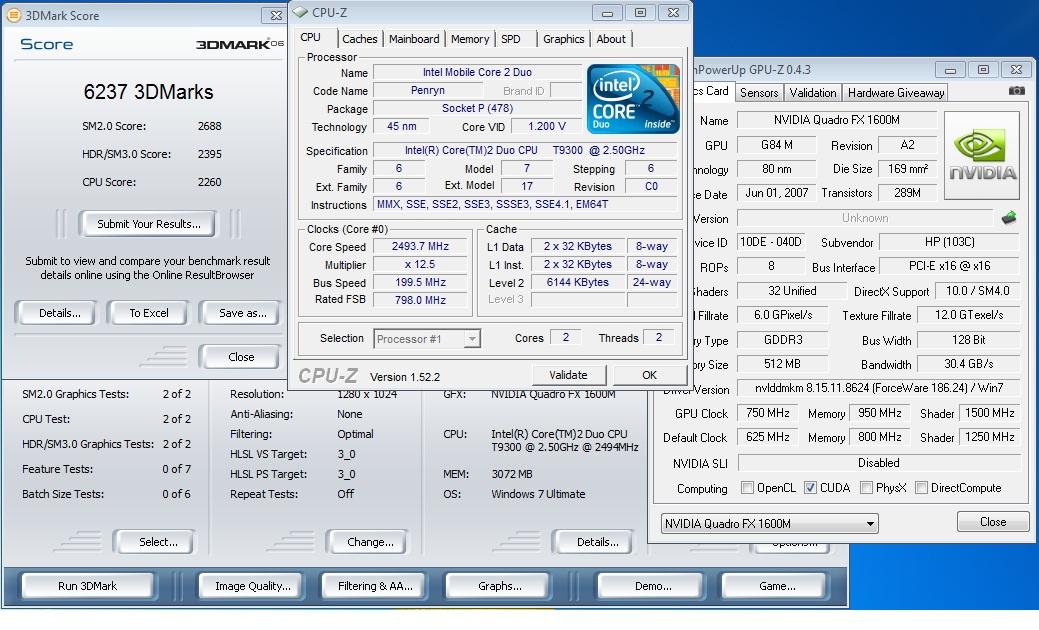This screenshot has width=1039, height=630.
Task: Open Image Quality settings
Action: tap(252, 586)
